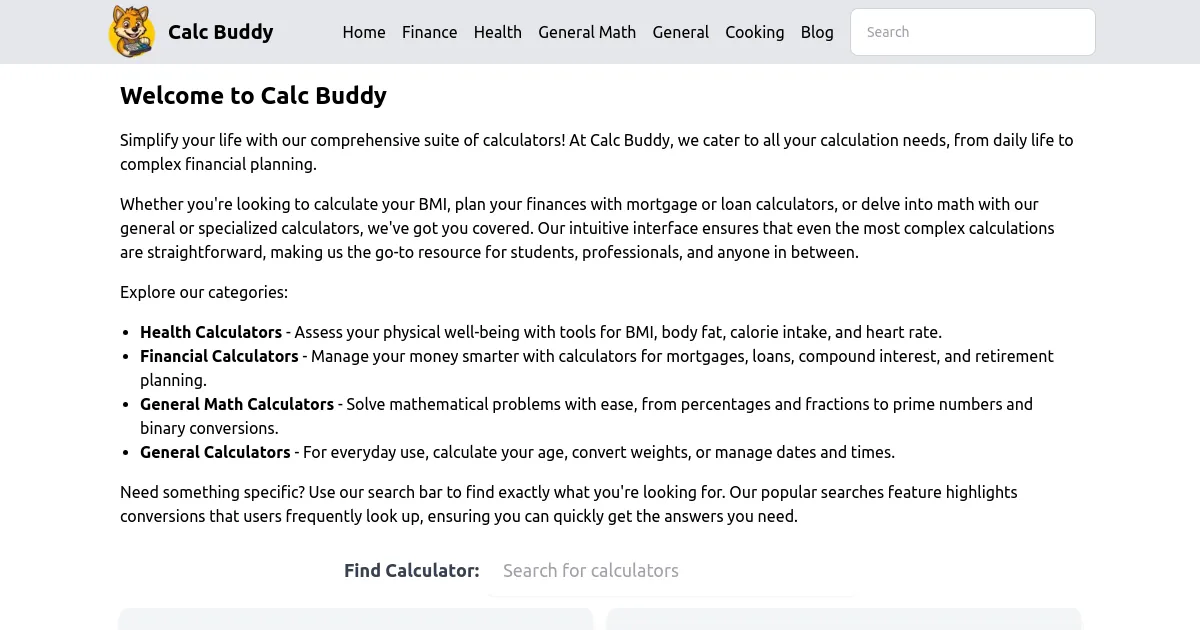Navigate to General Math calculators
1200x630 pixels.
coord(587,32)
